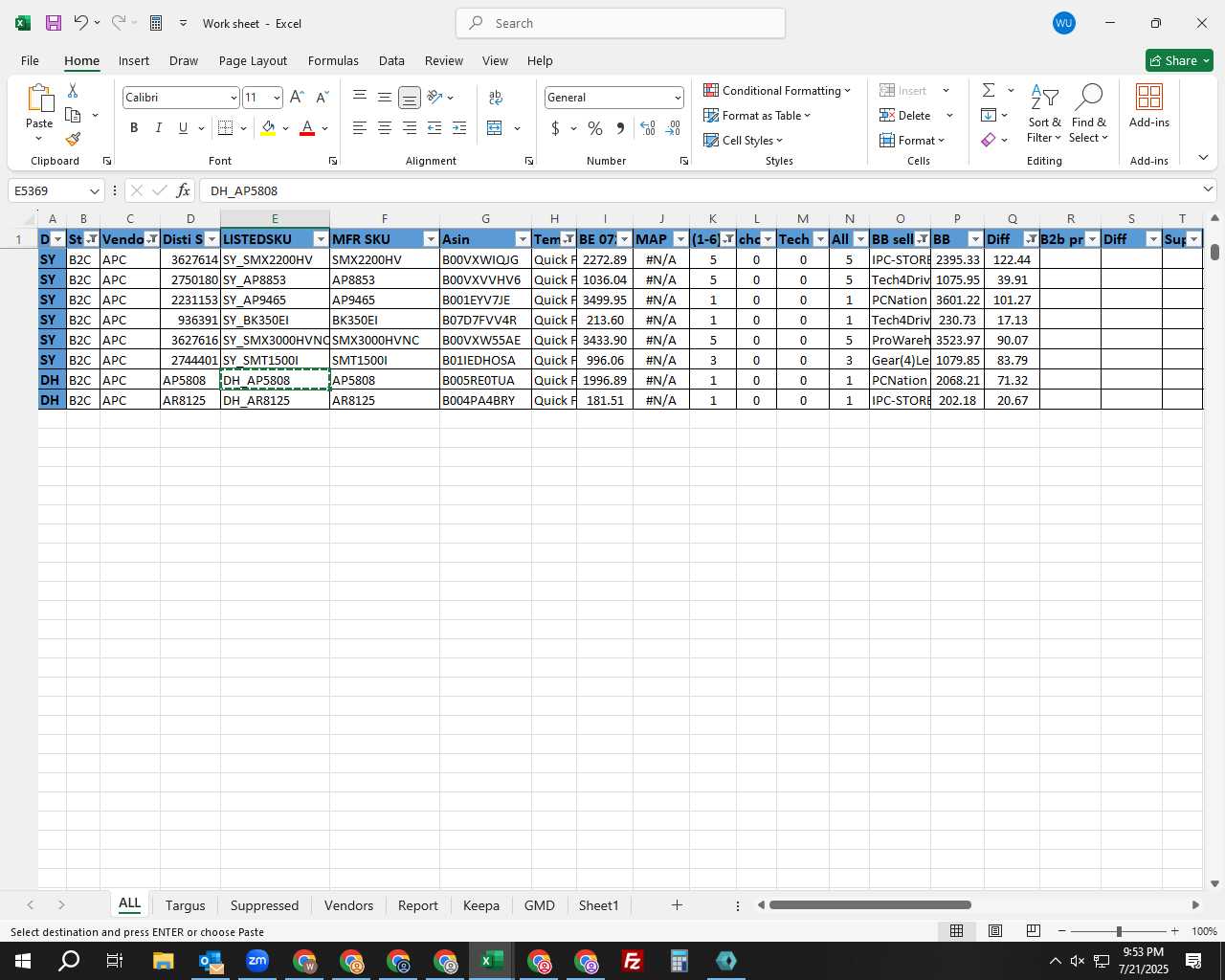
Task: Open the font name Calibri dropdown
Action: [233, 98]
